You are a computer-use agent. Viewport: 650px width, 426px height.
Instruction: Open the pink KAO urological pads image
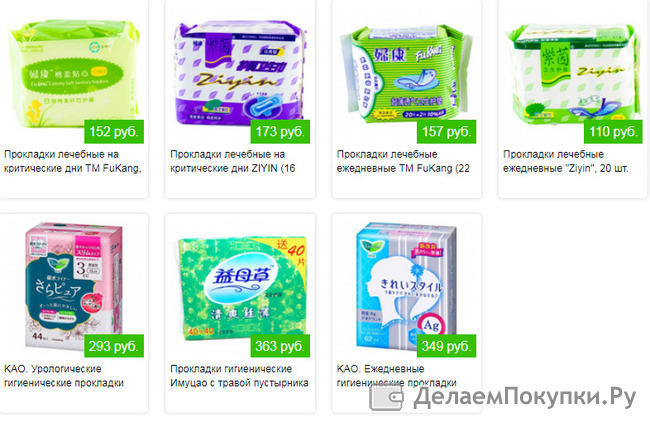(74, 286)
